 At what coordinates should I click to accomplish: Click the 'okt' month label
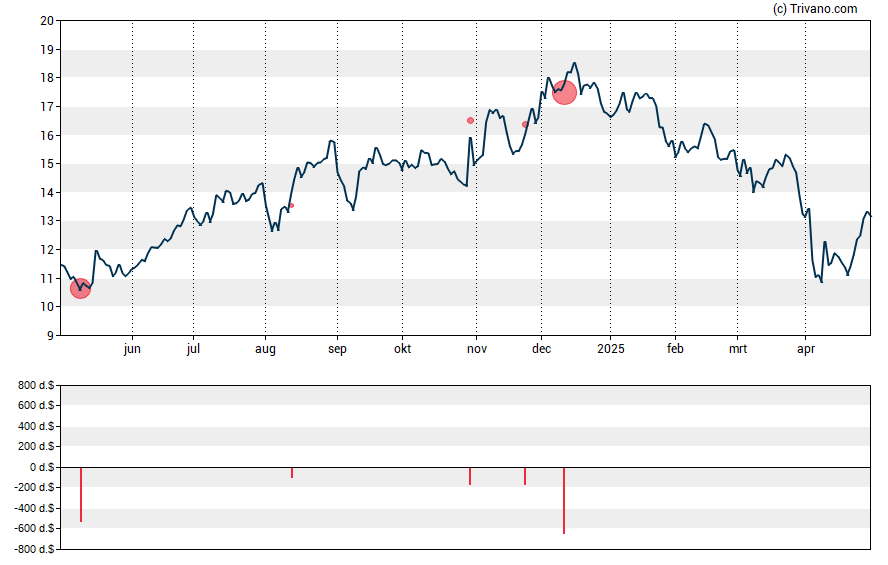tap(403, 349)
